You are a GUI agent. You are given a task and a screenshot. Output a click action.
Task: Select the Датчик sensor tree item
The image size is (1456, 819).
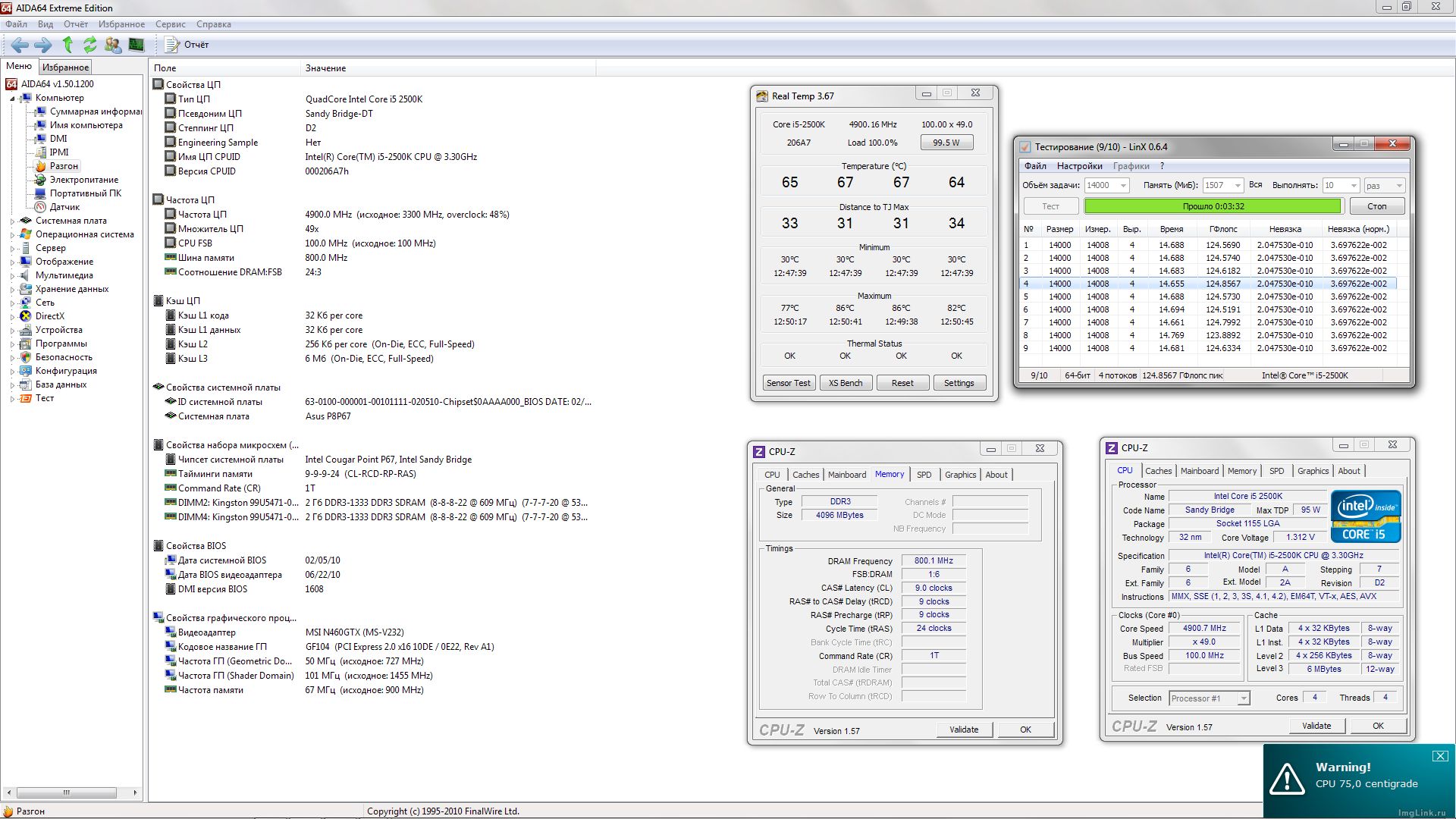[x=64, y=207]
